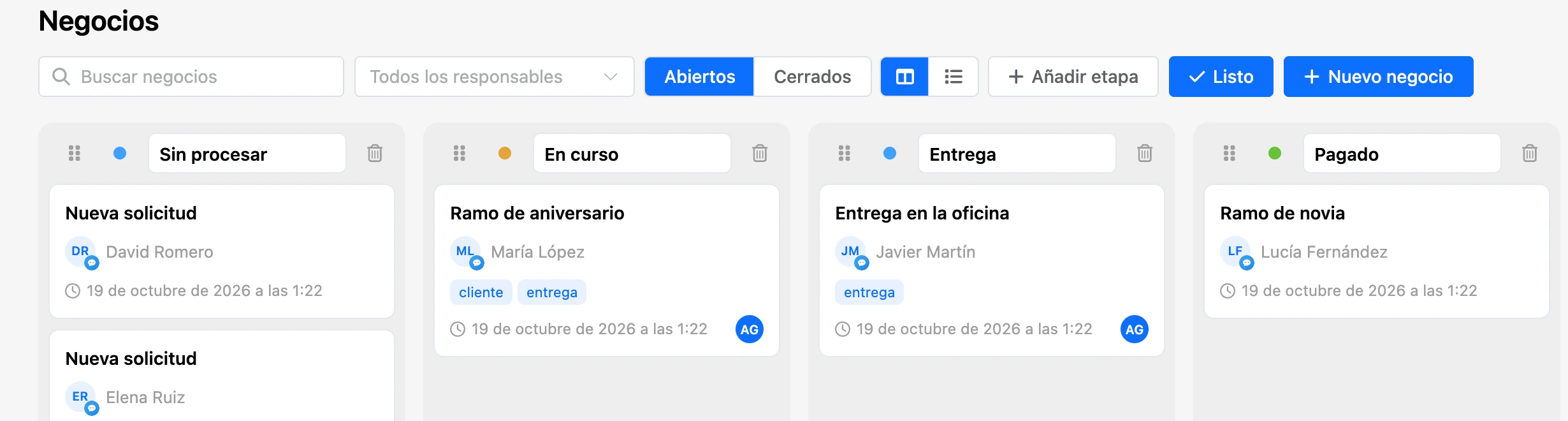Click the Nuevo negocio button

pos(1379,77)
